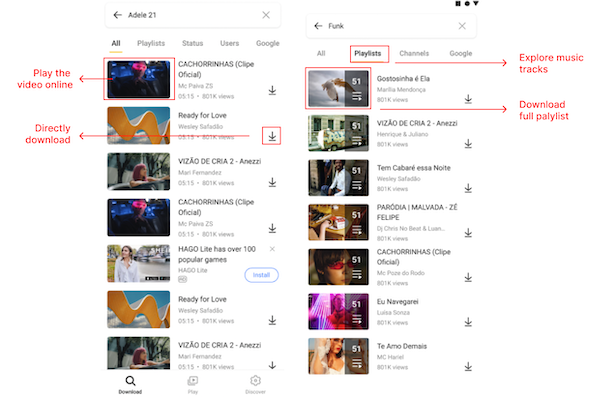Image resolution: width=600 pixels, height=398 pixels.
Task: Select the Download search tab at bottom
Action: point(130,384)
